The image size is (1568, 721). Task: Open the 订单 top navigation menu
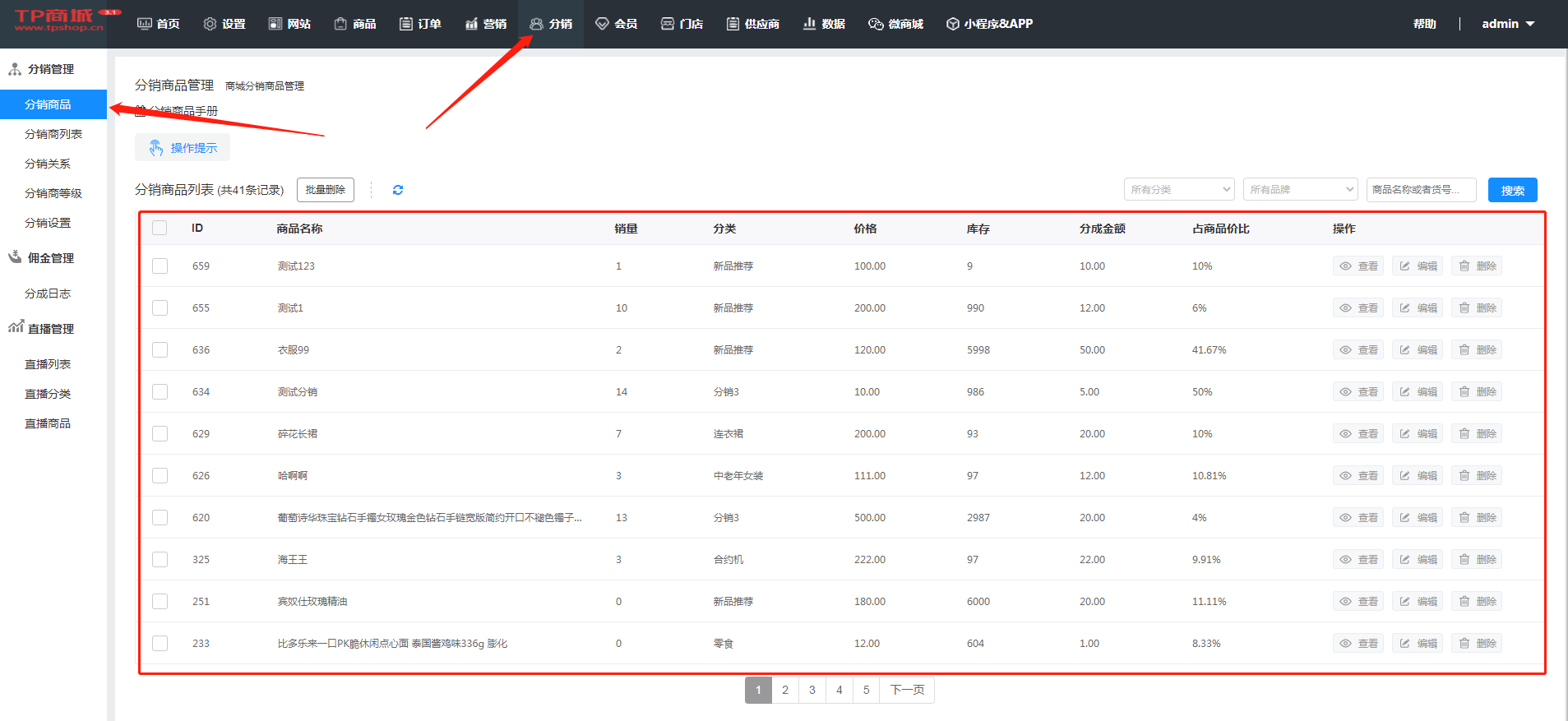[x=420, y=24]
